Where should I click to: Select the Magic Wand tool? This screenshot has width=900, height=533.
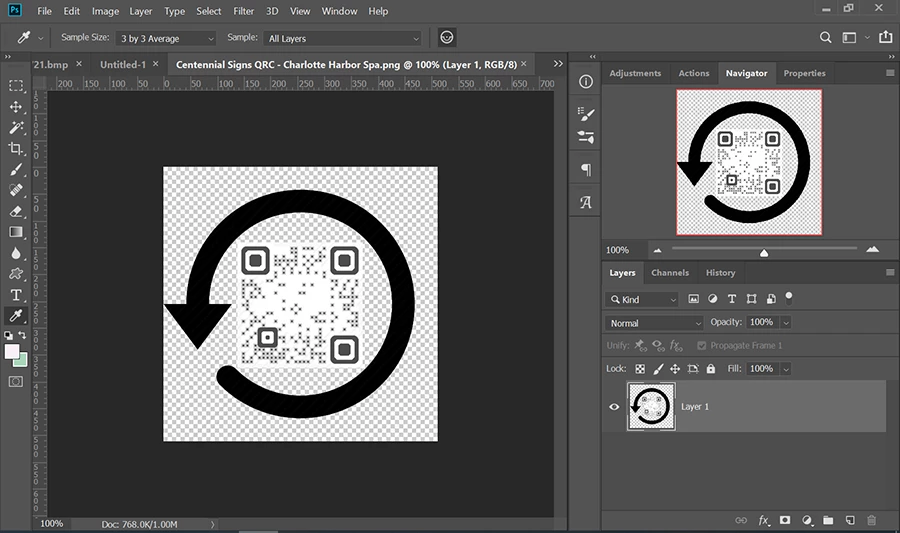(x=16, y=127)
